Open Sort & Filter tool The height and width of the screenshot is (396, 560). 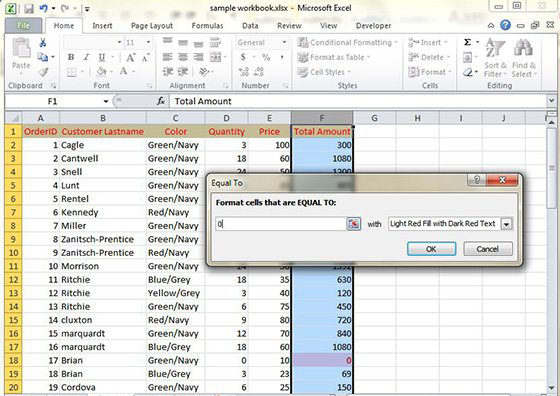tap(495, 58)
